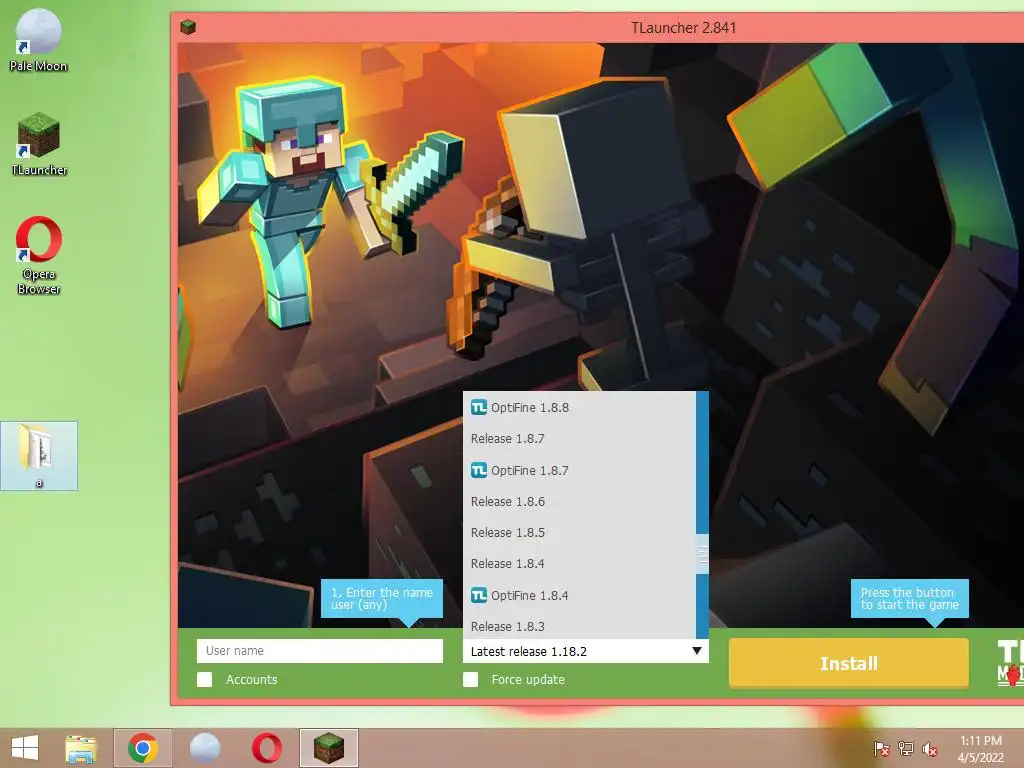Click the Enter the name user hint
This screenshot has height=768, width=1024.
coord(382,598)
